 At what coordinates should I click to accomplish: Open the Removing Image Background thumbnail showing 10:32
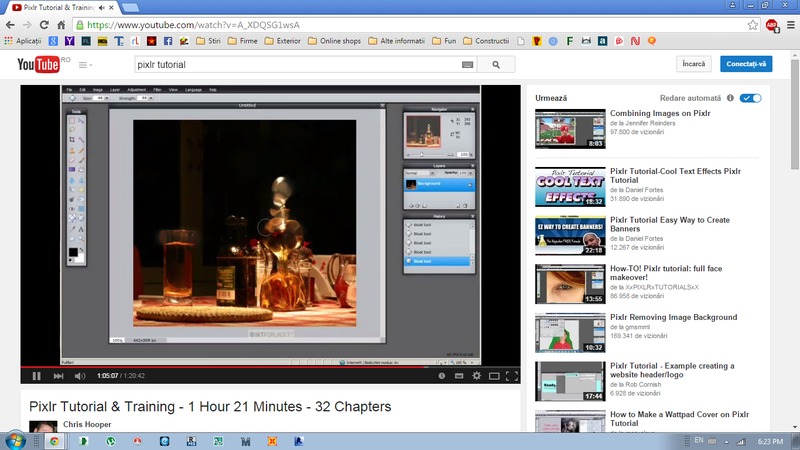pyautogui.click(x=570, y=333)
